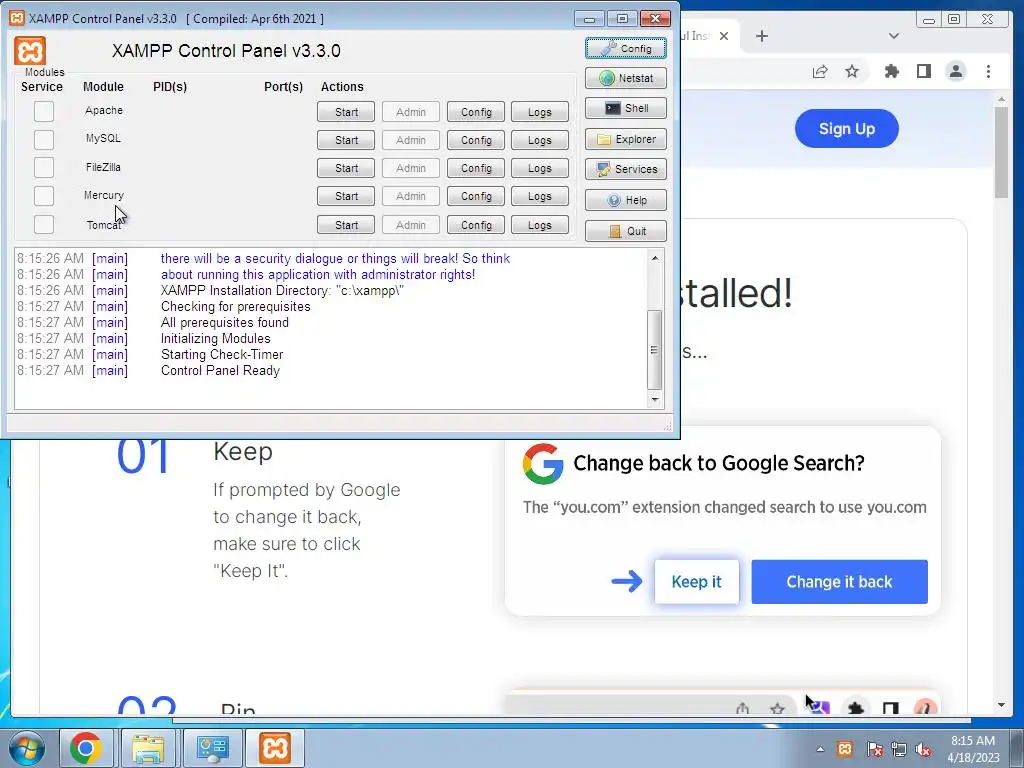Click the Sign Up button on webpage
This screenshot has width=1024, height=768.
(846, 129)
